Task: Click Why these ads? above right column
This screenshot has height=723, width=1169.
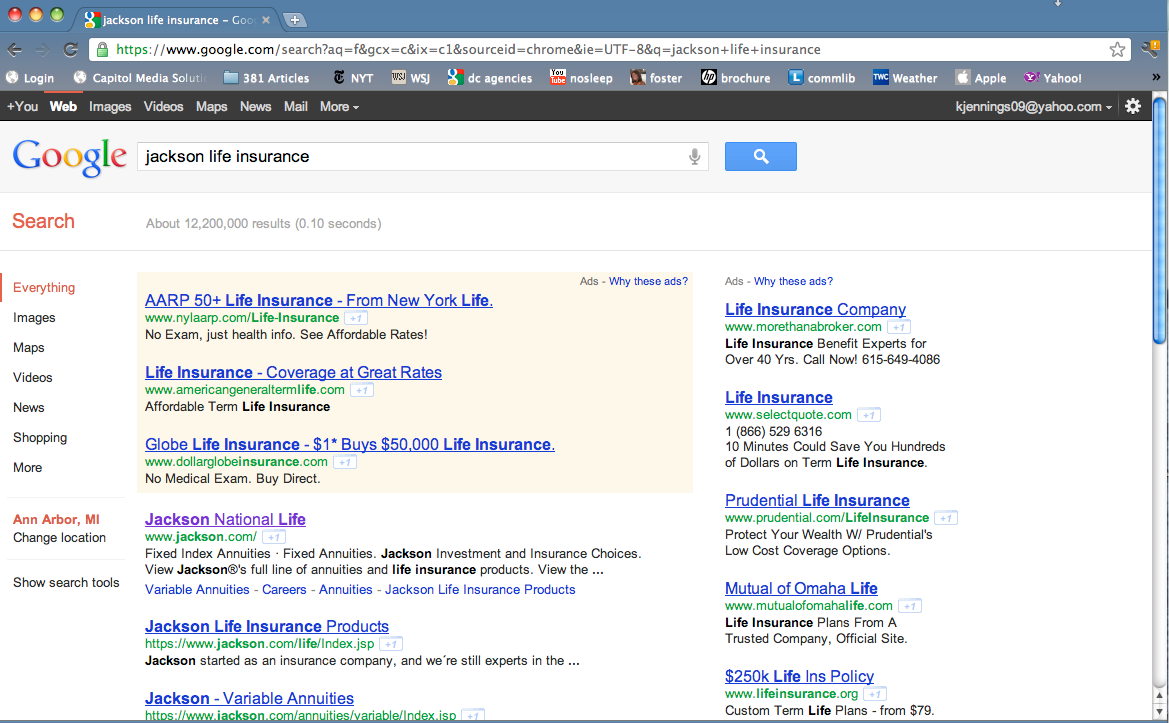Action: (793, 281)
